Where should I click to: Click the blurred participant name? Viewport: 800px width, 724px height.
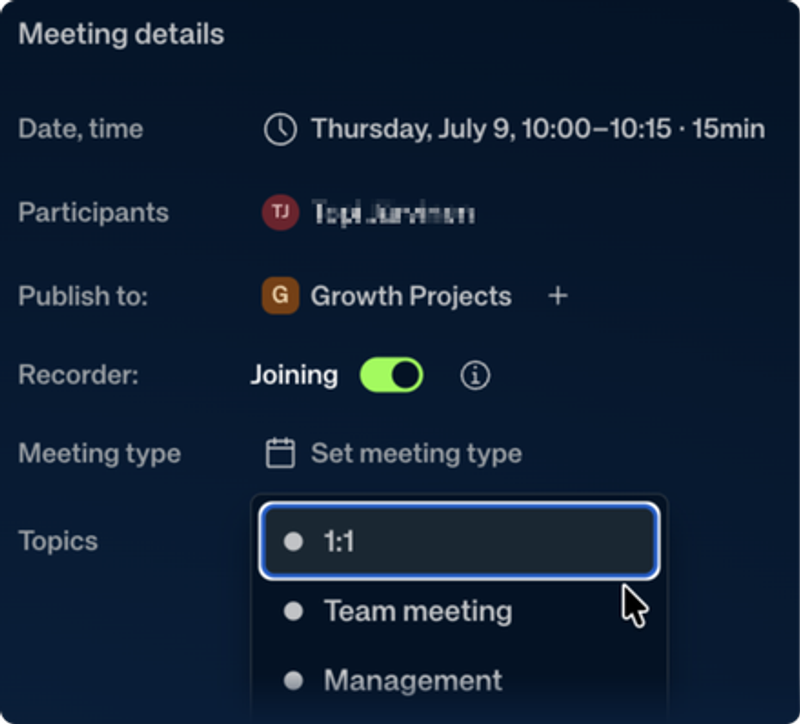[393, 213]
